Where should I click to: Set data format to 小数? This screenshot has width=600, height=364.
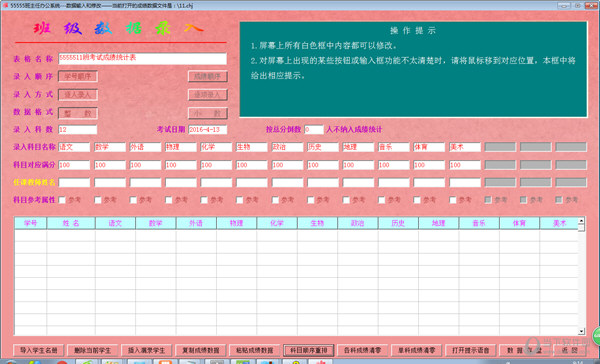[208, 113]
